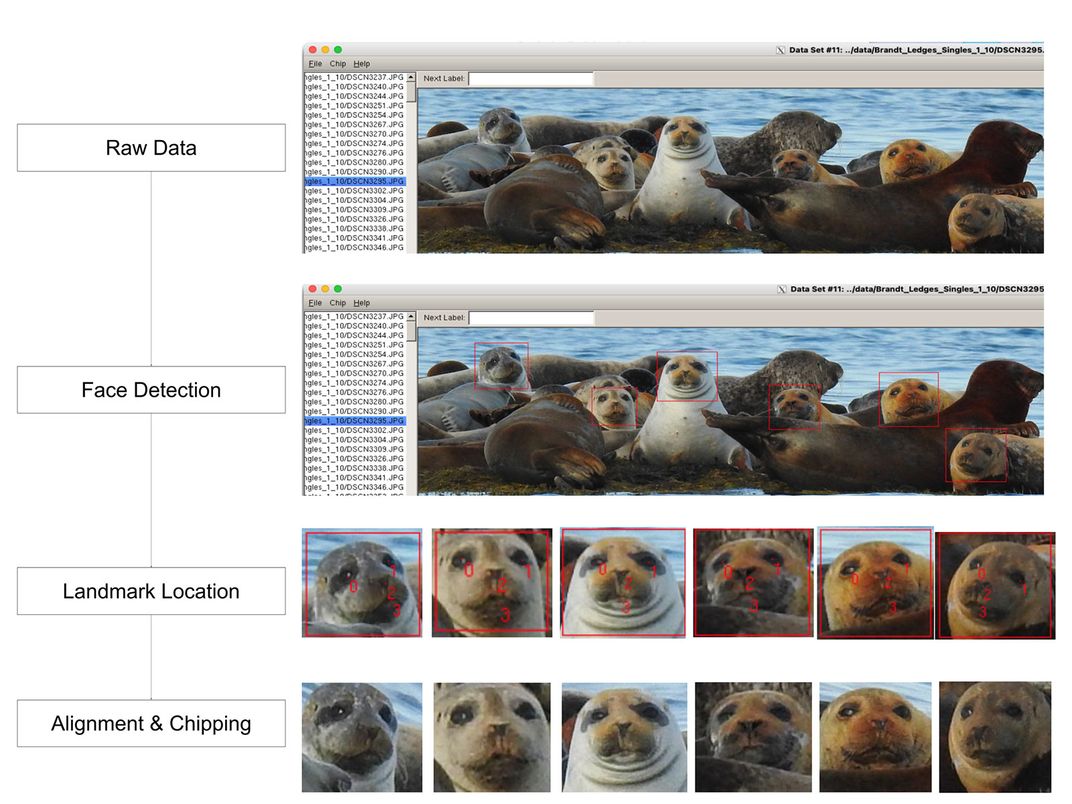Screen dimensions: 1072x804
Task: Select DSCN3338.JPG in Raw Data file list
Action: click(355, 229)
